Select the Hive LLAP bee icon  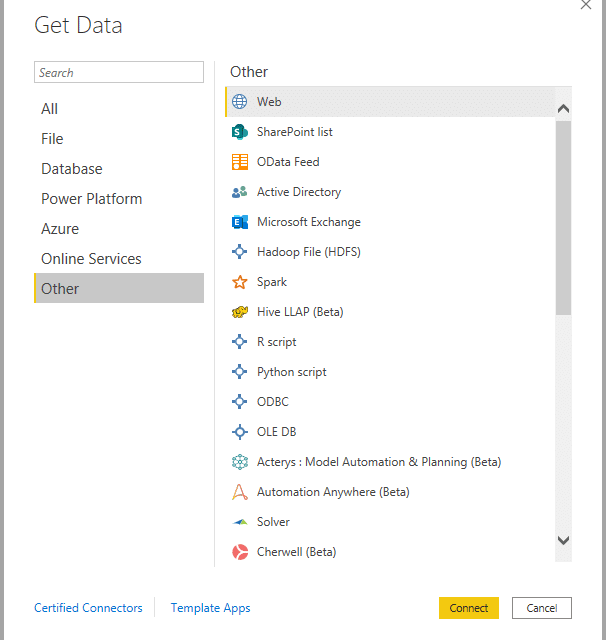pyautogui.click(x=240, y=312)
